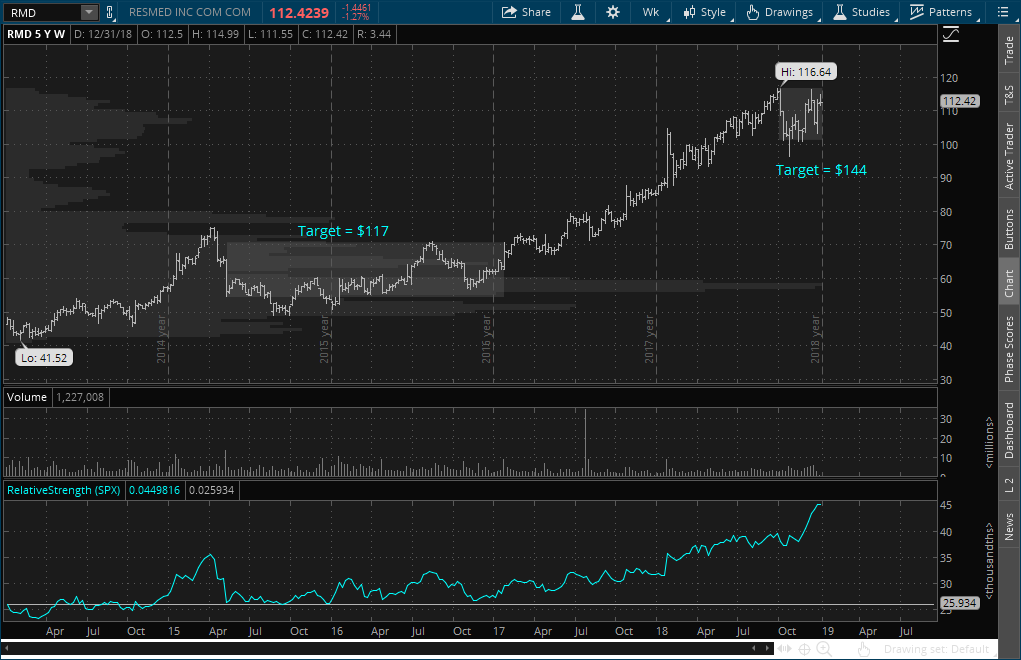Select the Phase Scores side tab
The image size is (1021, 660).
[x=1009, y=349]
